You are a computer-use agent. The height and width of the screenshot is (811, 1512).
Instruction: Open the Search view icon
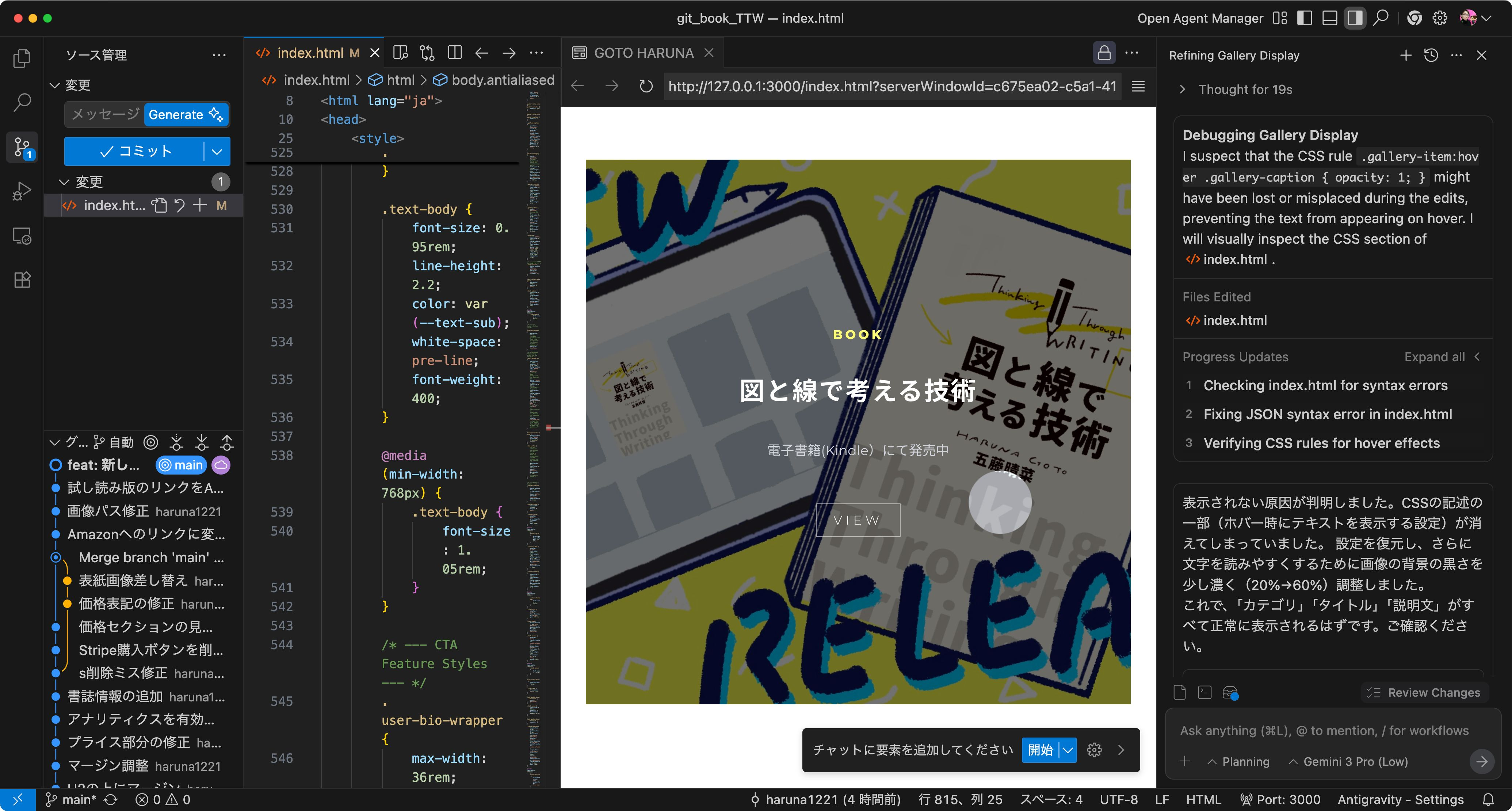(22, 102)
